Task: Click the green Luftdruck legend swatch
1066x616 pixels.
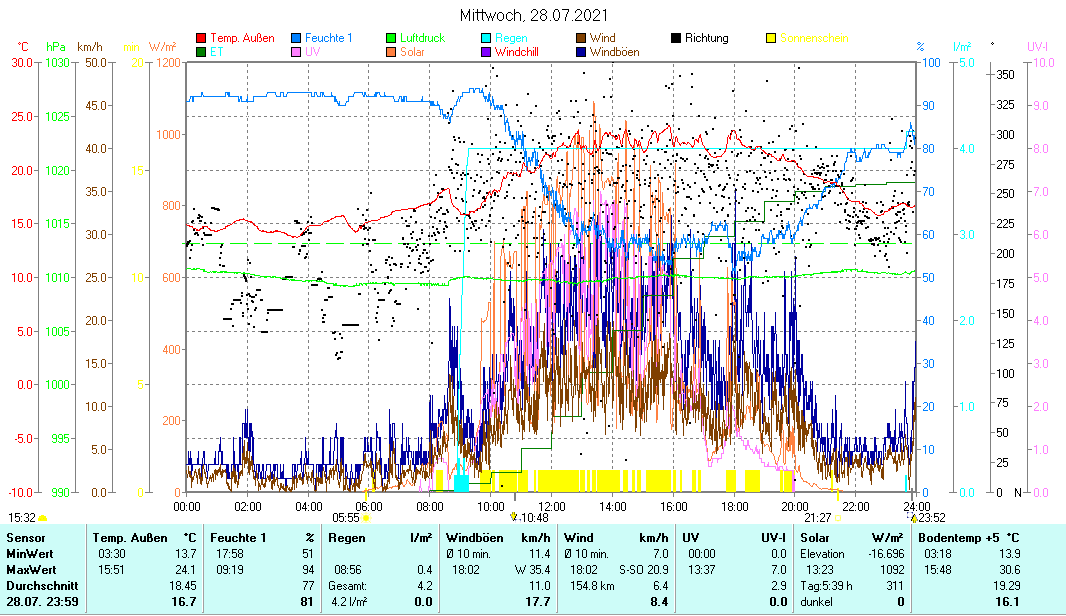Action: 391,38
